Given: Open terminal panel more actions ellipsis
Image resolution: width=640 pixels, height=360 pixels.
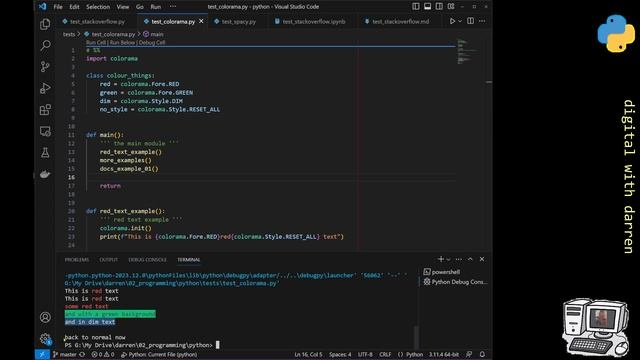Looking at the screenshot, I should coord(459,259).
